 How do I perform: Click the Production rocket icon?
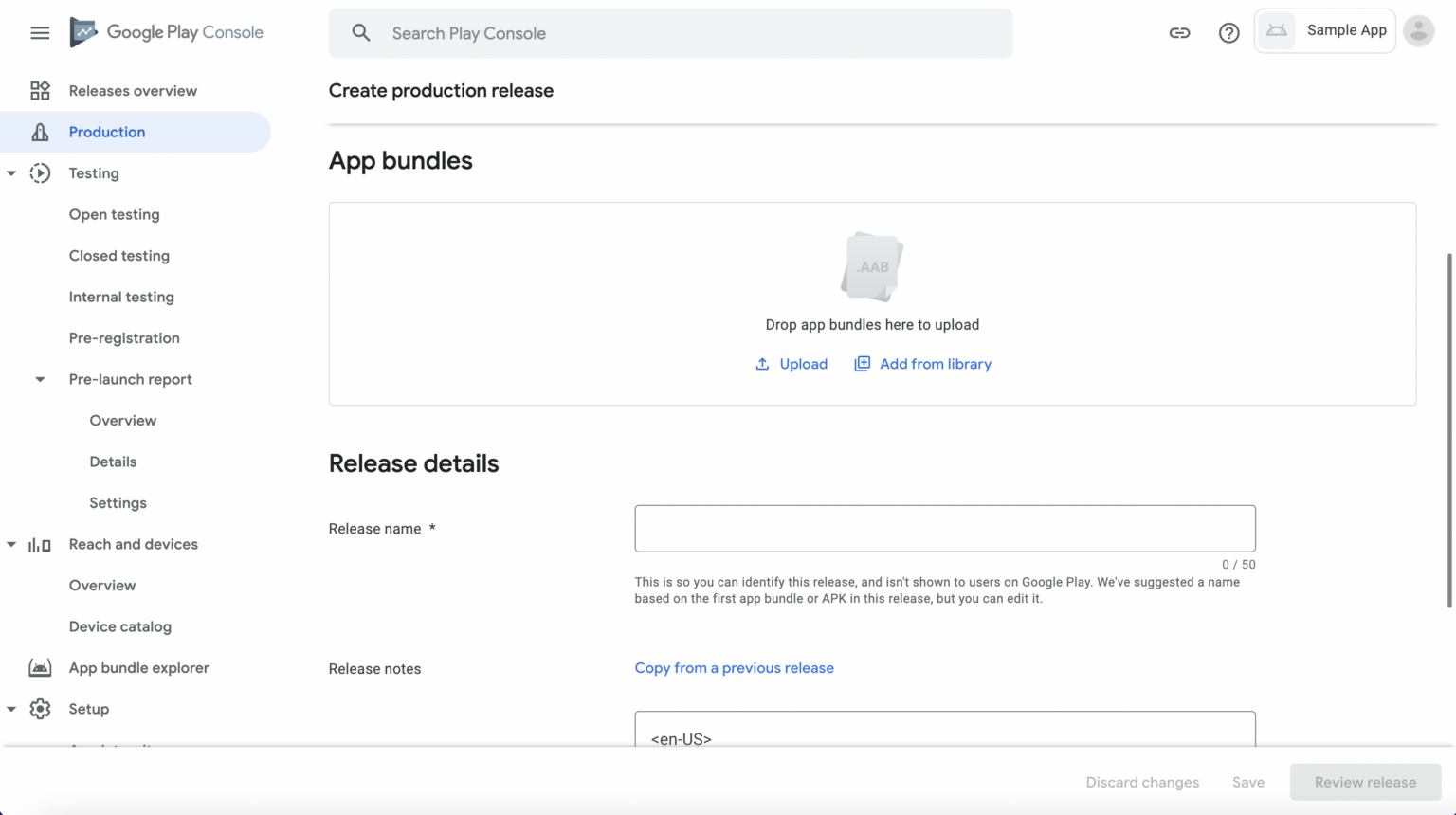pos(40,132)
